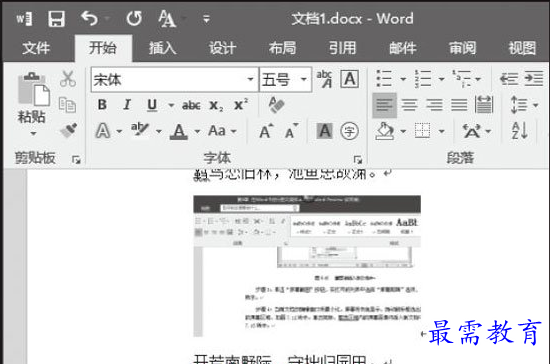Switch to the 插入 tab
Viewport: 550px width, 364px height.
[x=162, y=48]
